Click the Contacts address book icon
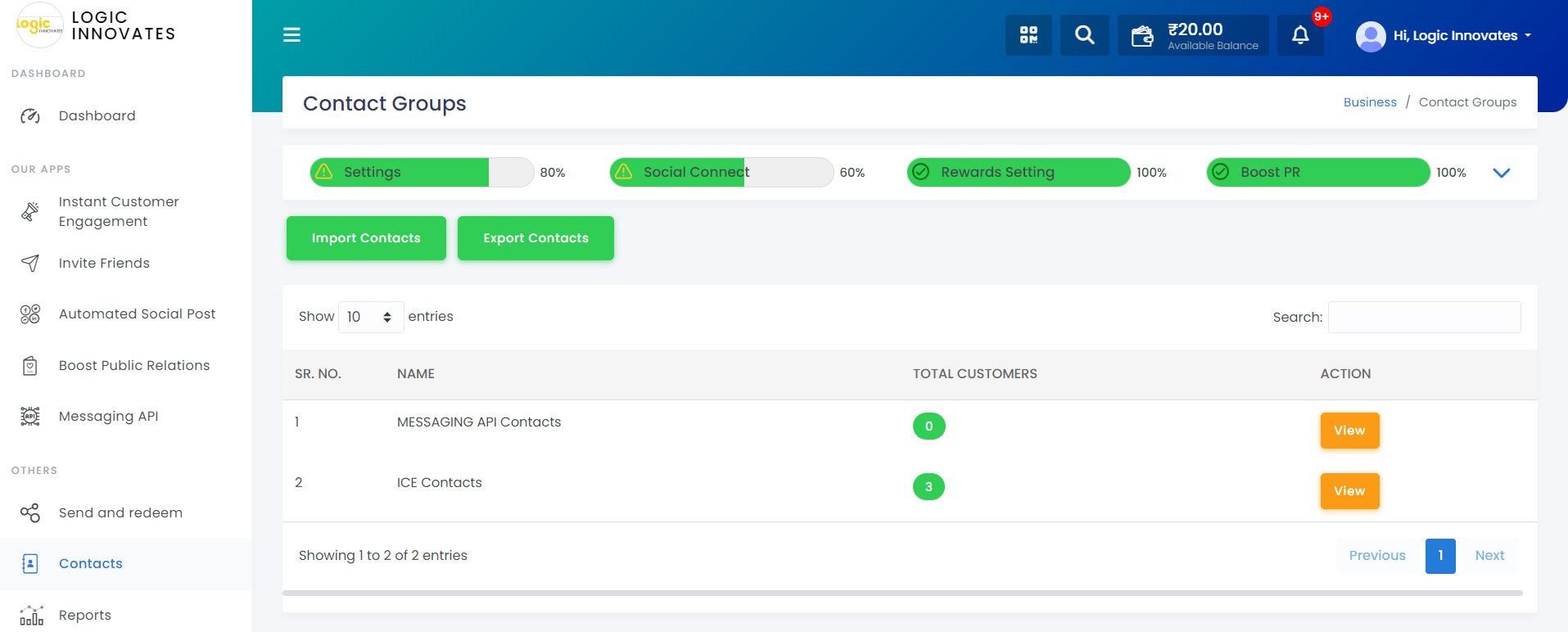 (30, 564)
